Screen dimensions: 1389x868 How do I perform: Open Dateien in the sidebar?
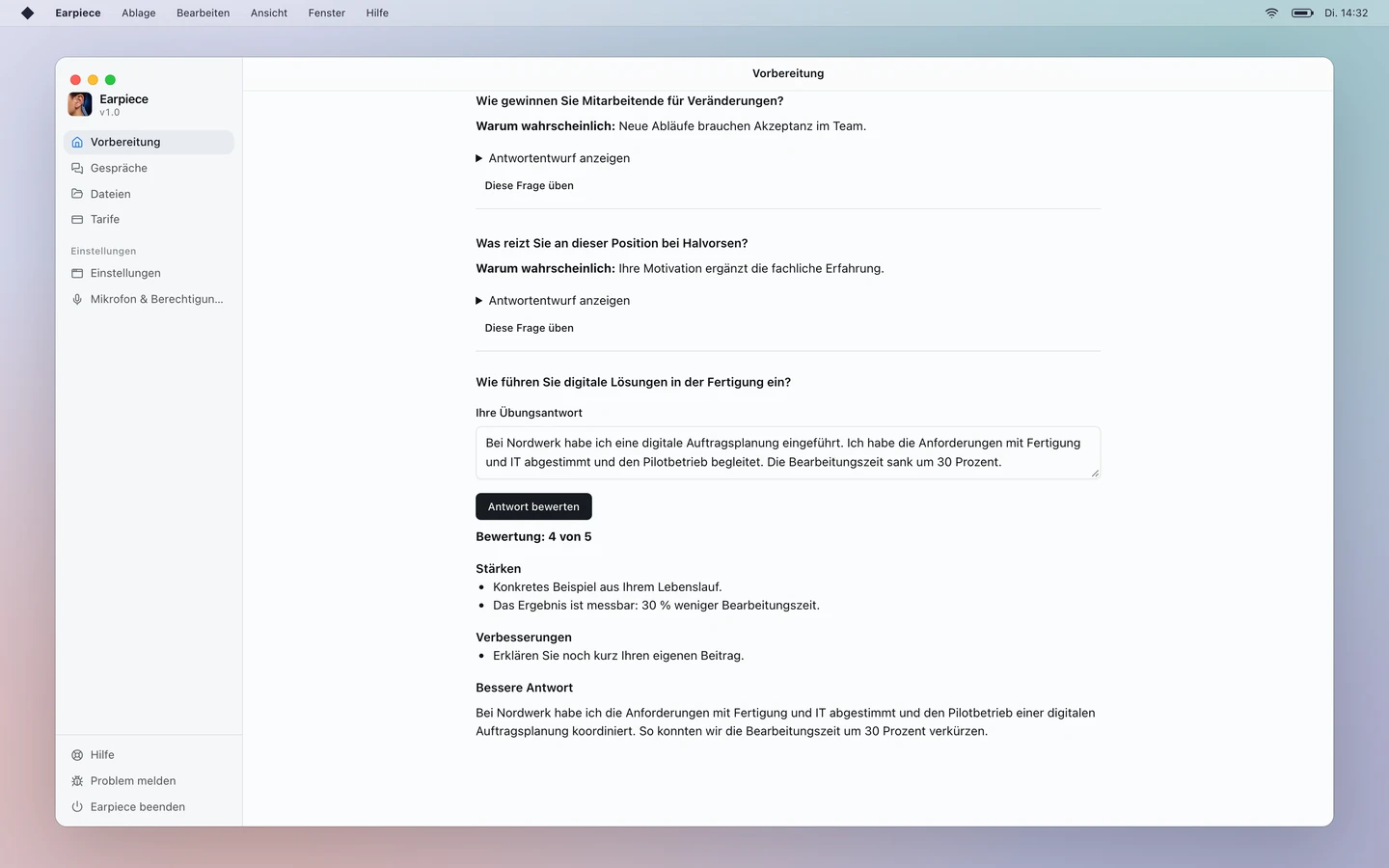click(149, 194)
